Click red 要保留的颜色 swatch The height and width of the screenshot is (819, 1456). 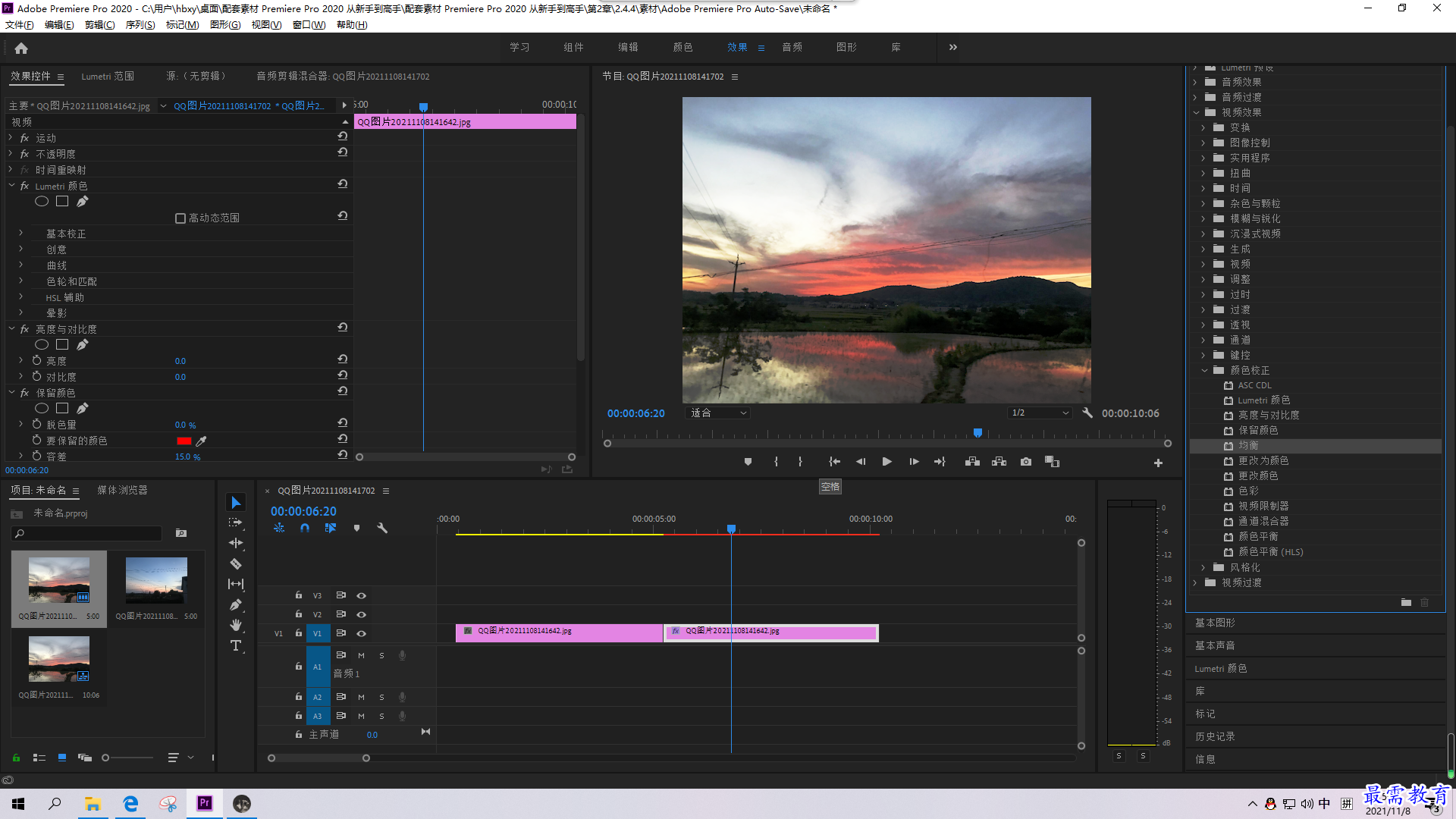(x=184, y=441)
